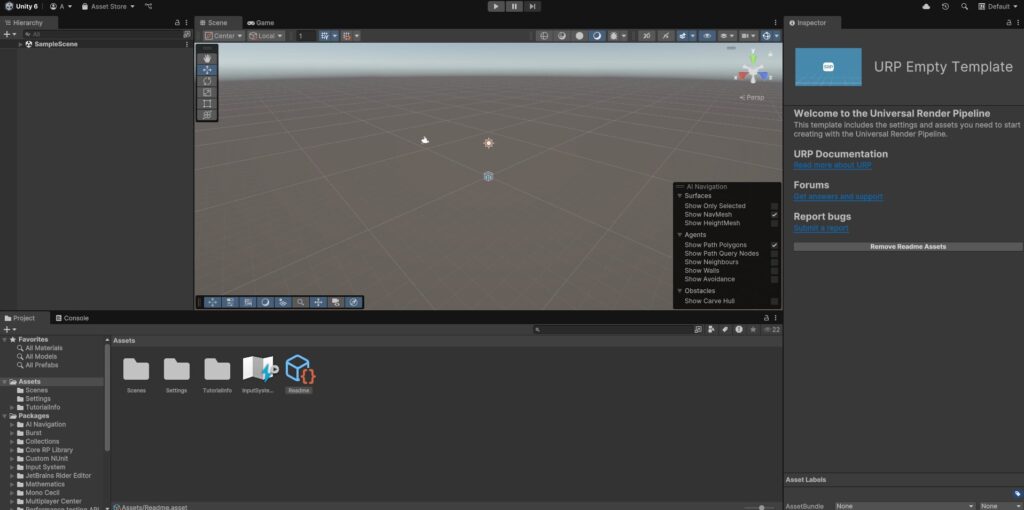
Task: Expand the SampleScene hierarchy item
Action: (x=20, y=44)
